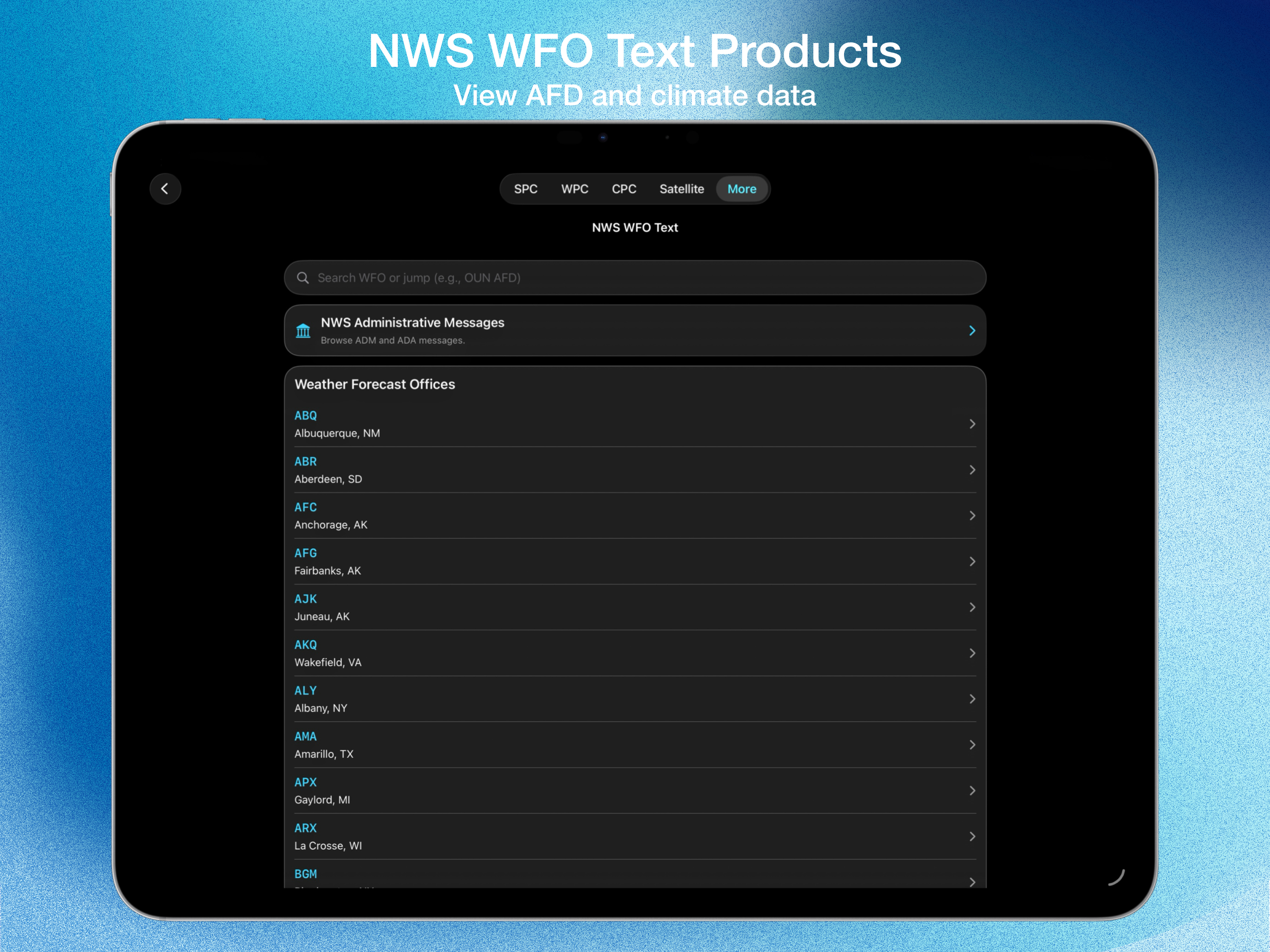Image resolution: width=1270 pixels, height=952 pixels.
Task: Select ARX office code
Action: click(306, 828)
